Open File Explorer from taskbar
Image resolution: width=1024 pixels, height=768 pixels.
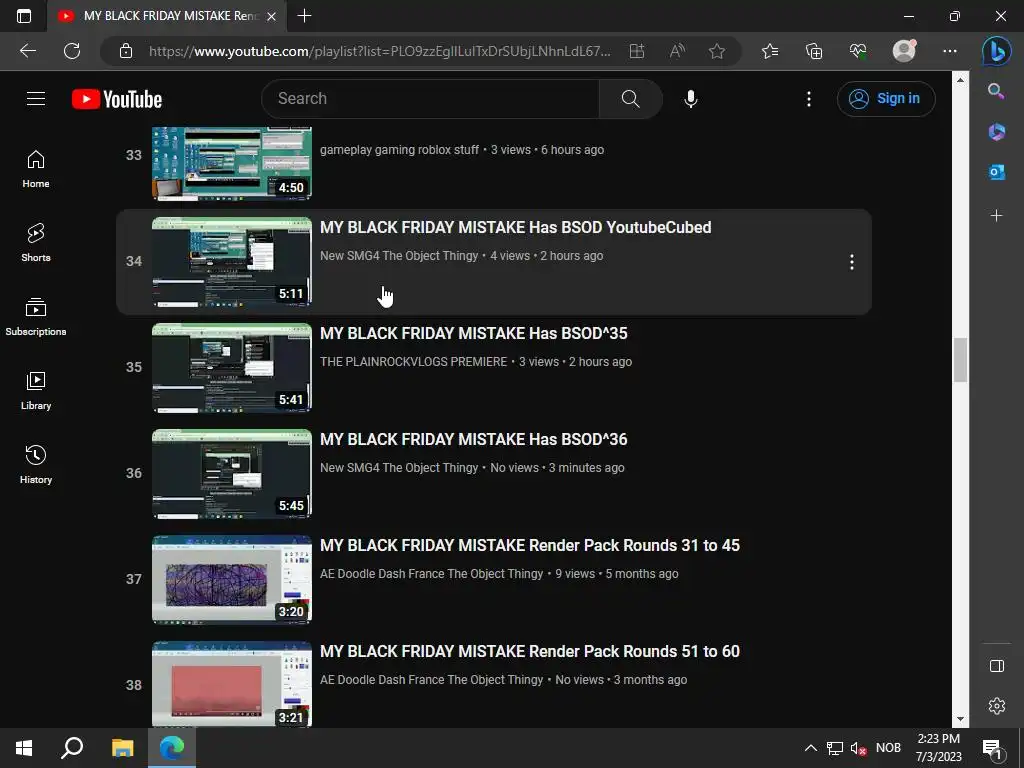tap(122, 748)
